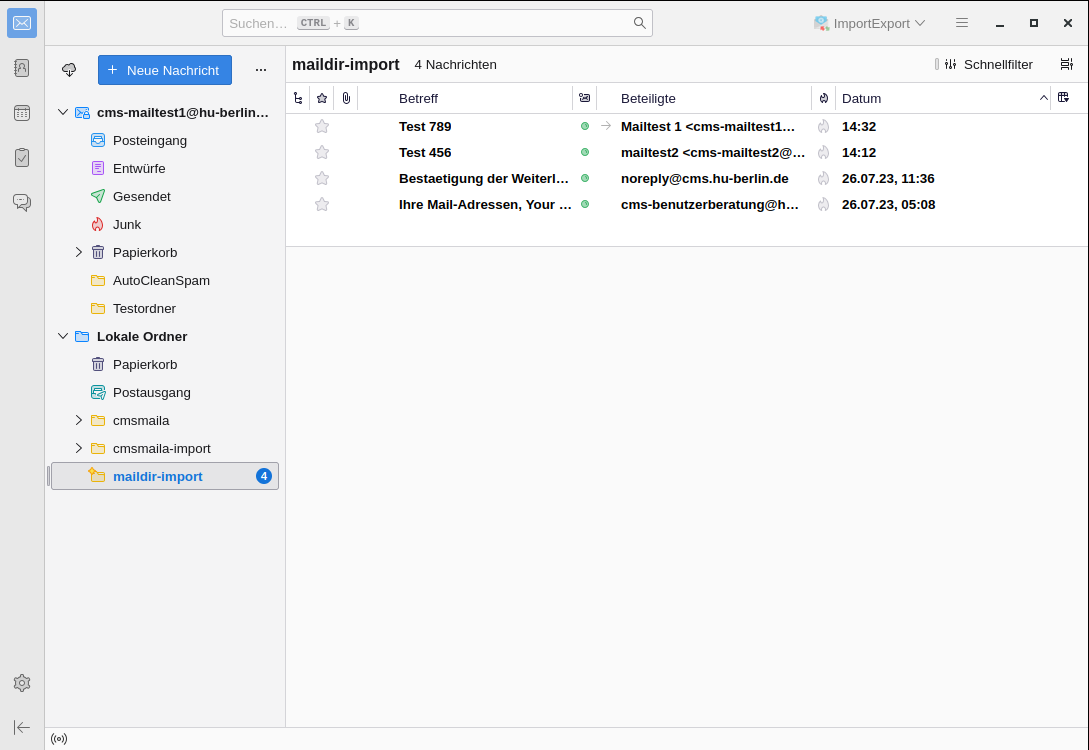Click the get messages cloud icon

69,70
